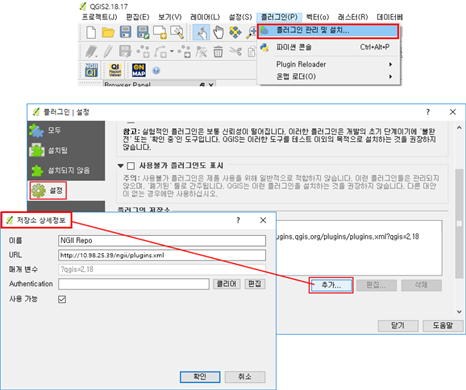Click the help question mark in 저장소 상세정보 dialog
The width and height of the screenshot is (466, 390).
[x=238, y=220]
